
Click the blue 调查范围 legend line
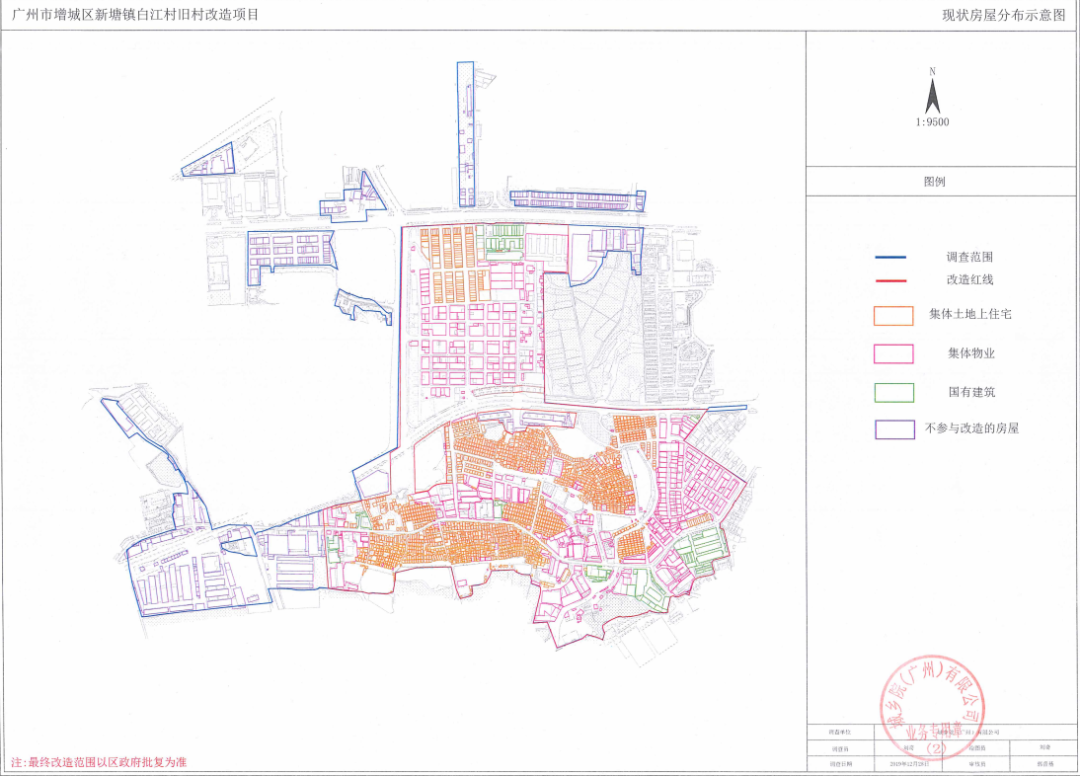(891, 258)
